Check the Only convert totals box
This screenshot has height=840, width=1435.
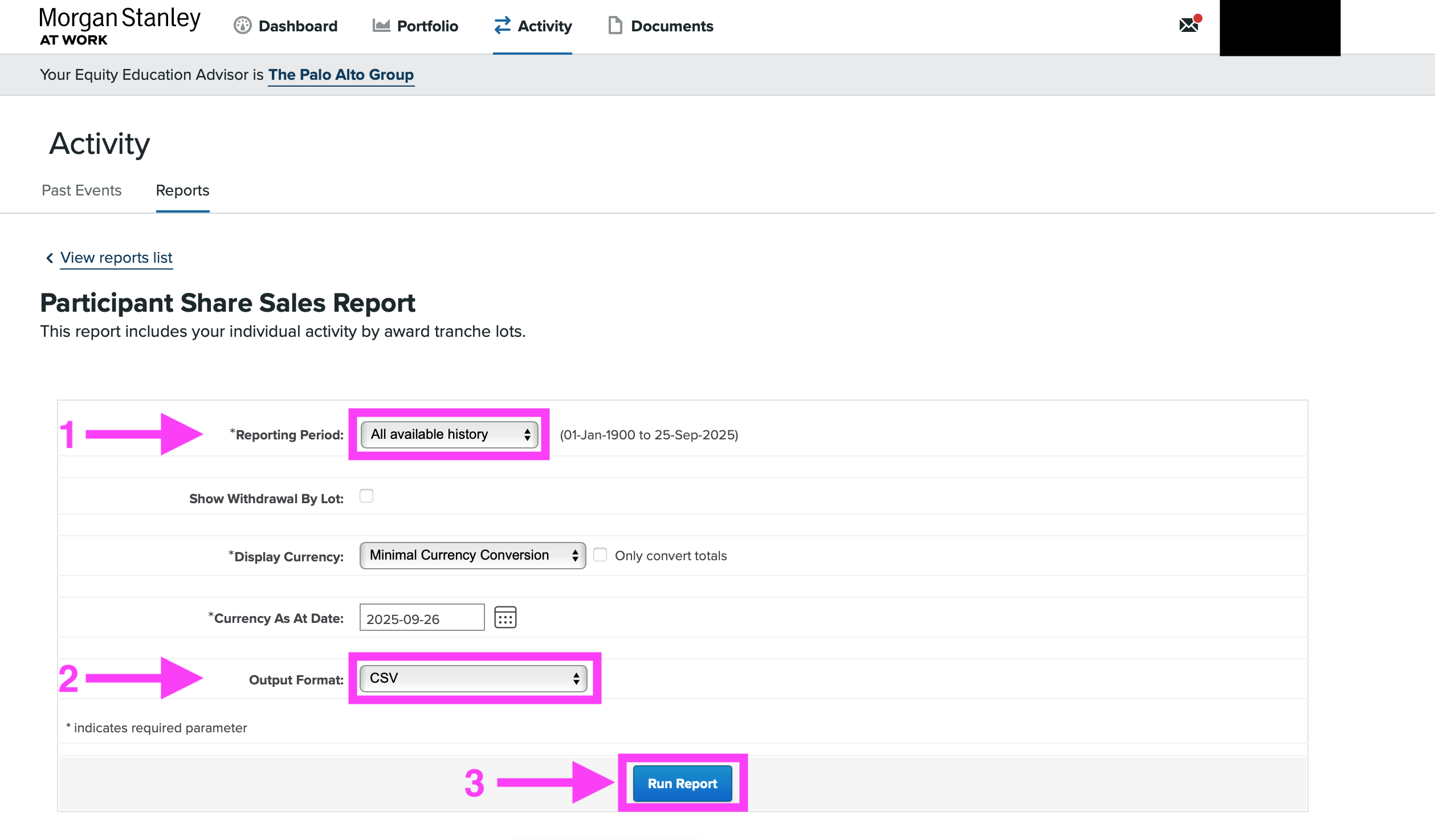click(600, 554)
